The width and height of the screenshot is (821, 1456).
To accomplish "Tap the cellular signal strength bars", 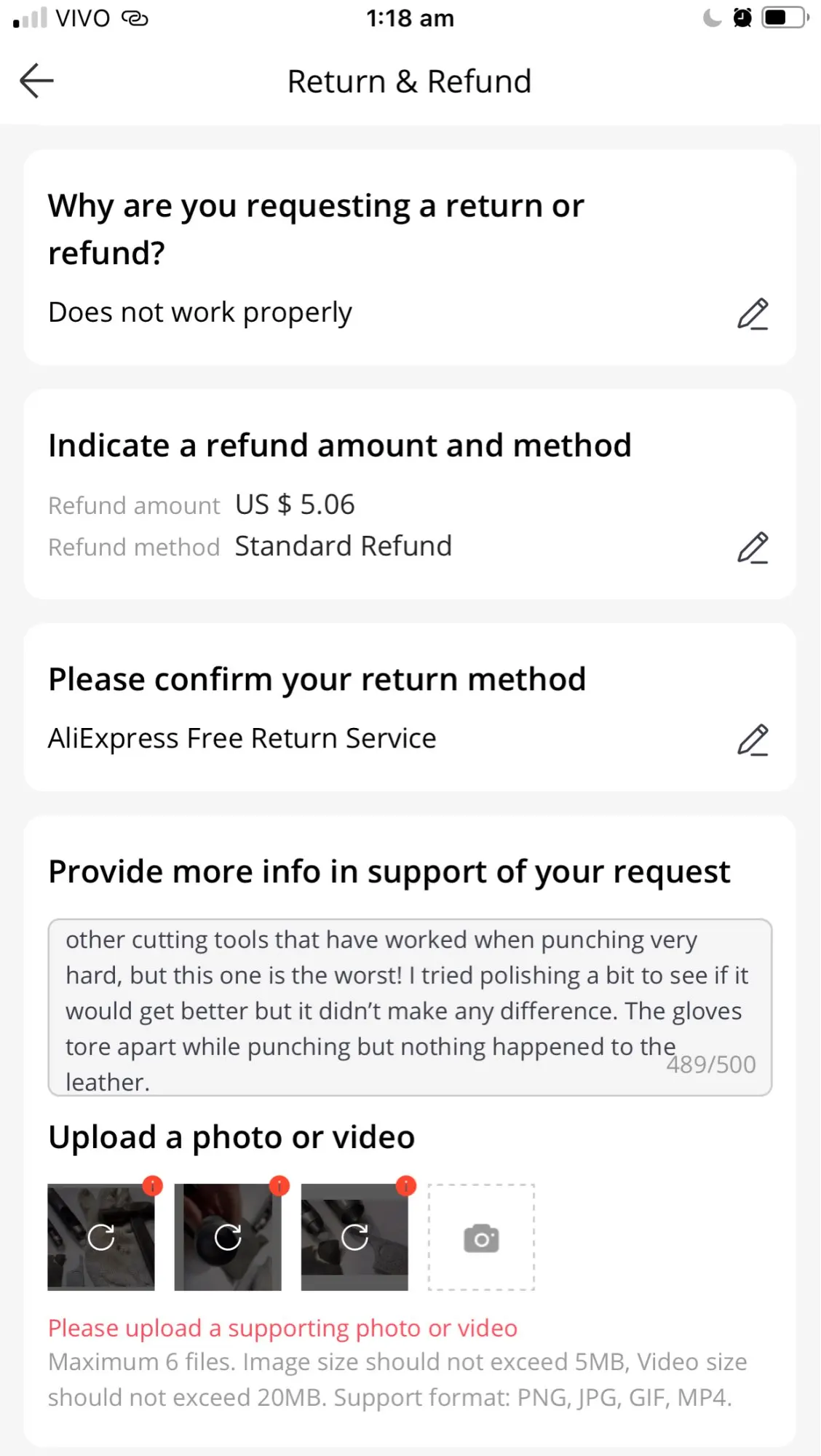I will [x=30, y=17].
